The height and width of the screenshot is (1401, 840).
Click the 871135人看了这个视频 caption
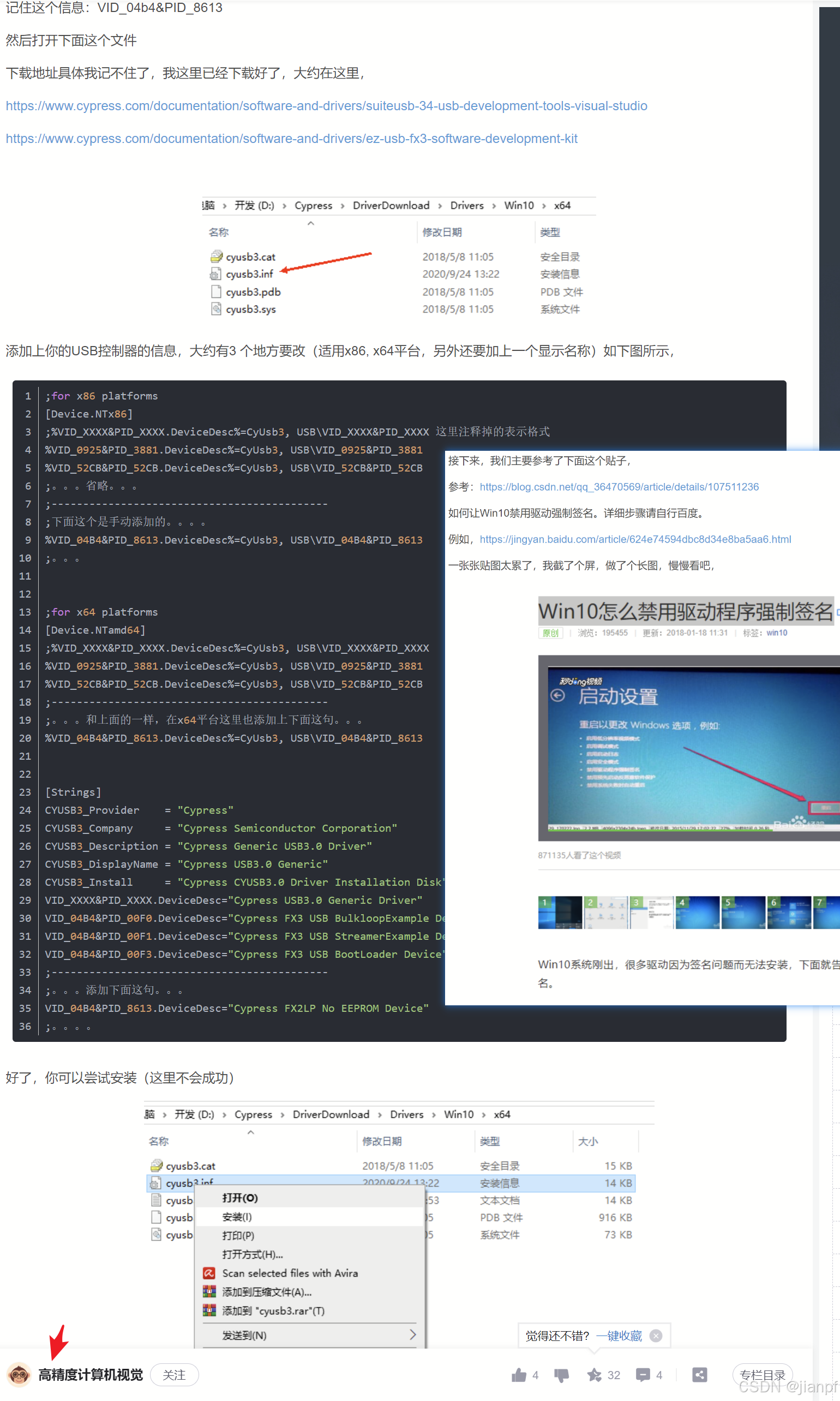tap(579, 855)
